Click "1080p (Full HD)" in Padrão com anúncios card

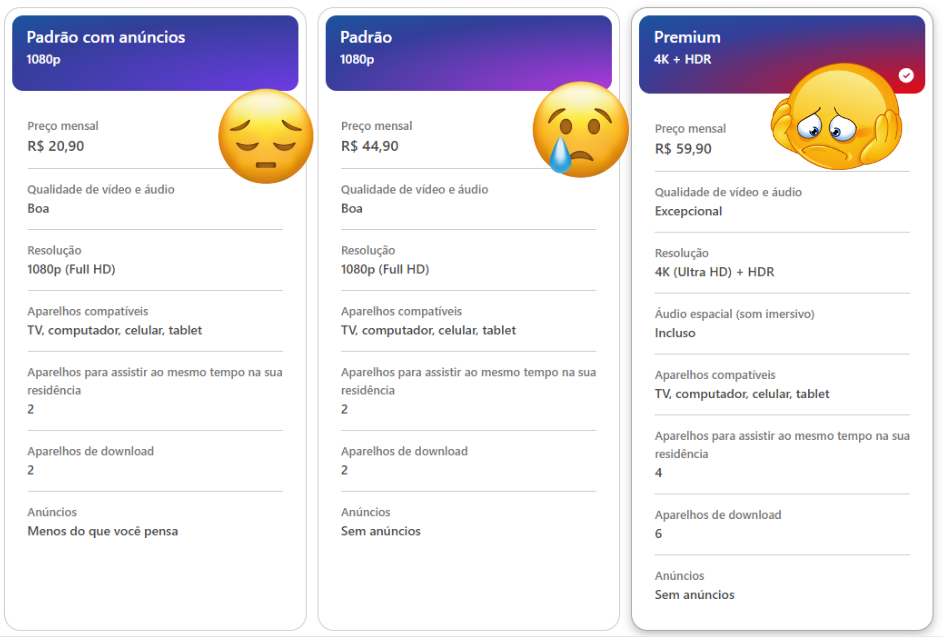pyautogui.click(x=71, y=269)
